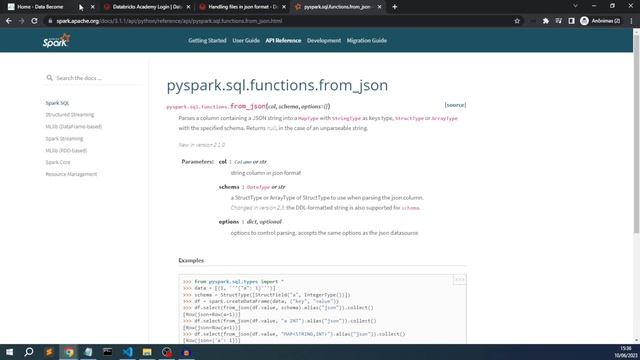Image resolution: width=640 pixels, height=360 pixels.
Task: Click the 'New in version 2.1.0' text
Action: coord(202,145)
